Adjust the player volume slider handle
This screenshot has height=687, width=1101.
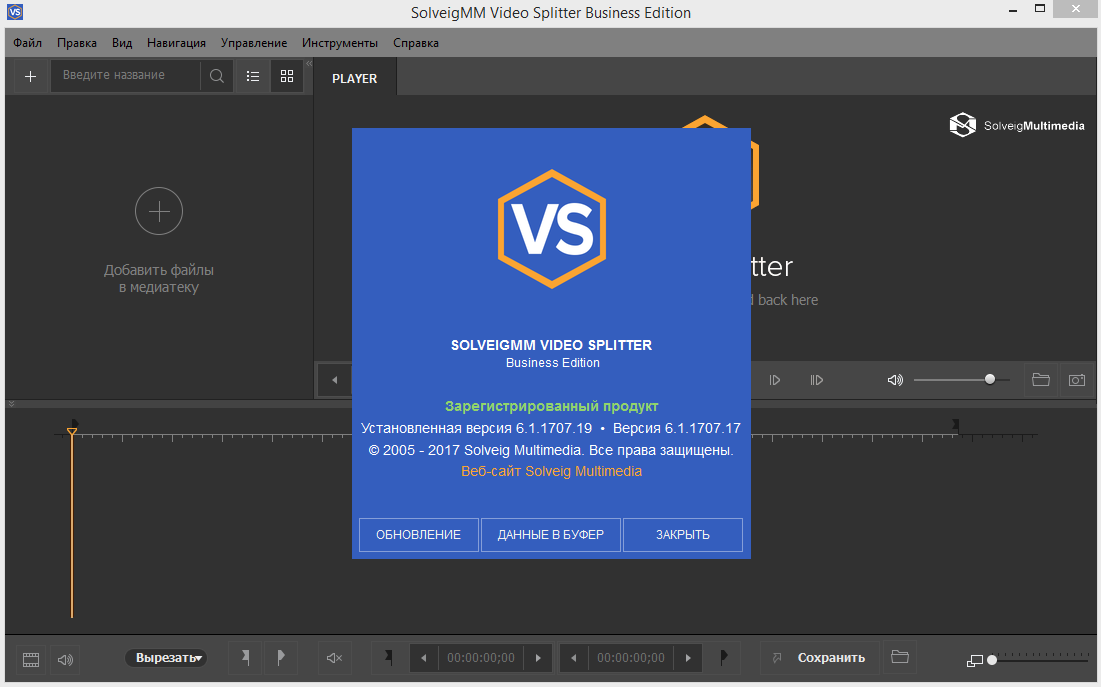(989, 379)
